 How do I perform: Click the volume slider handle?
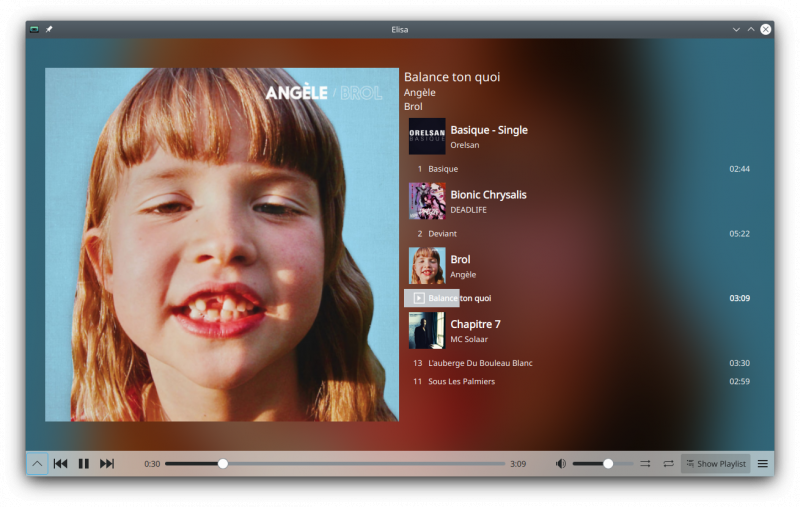[608, 464]
